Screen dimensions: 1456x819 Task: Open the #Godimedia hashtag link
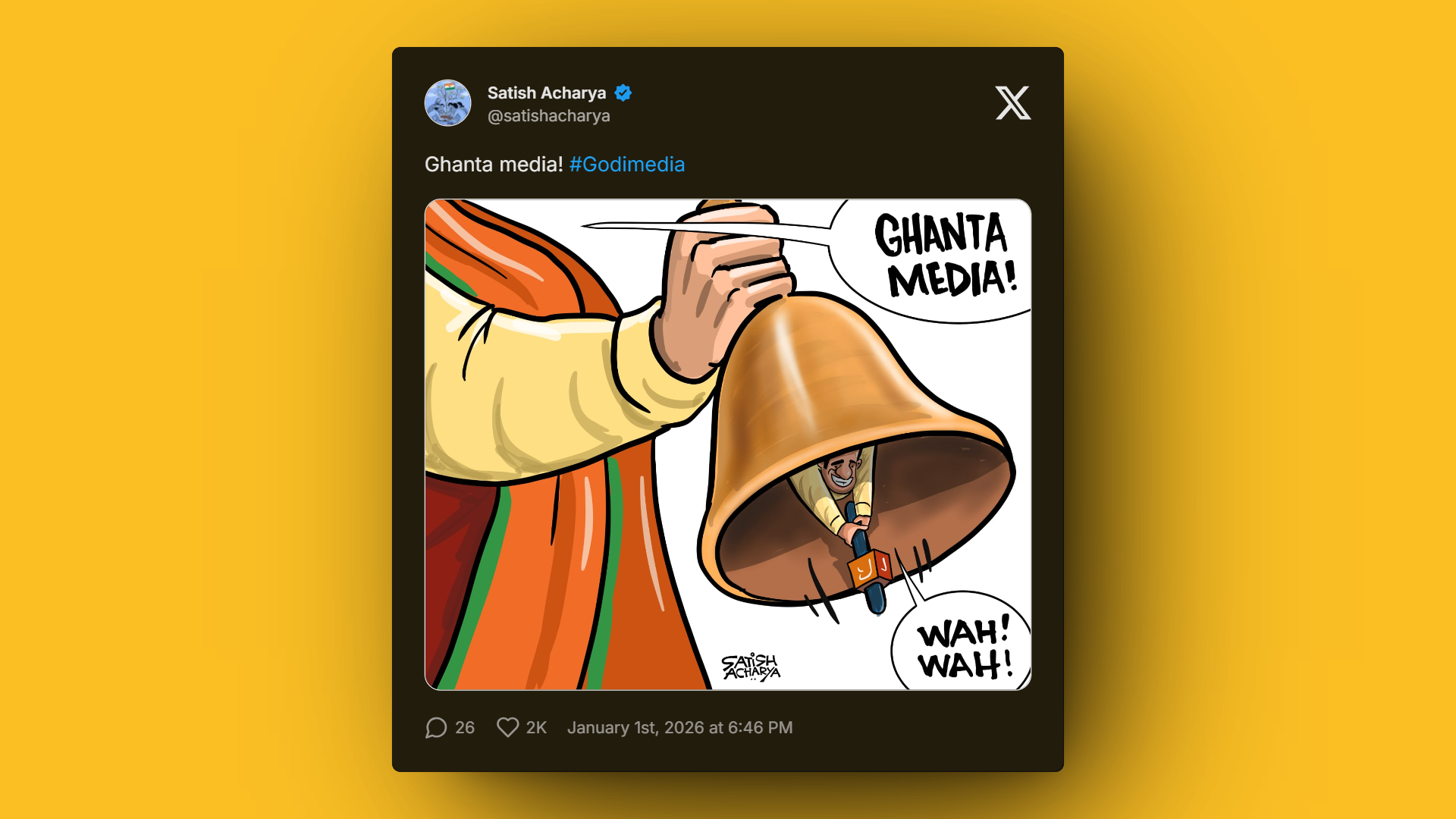pyautogui.click(x=627, y=165)
